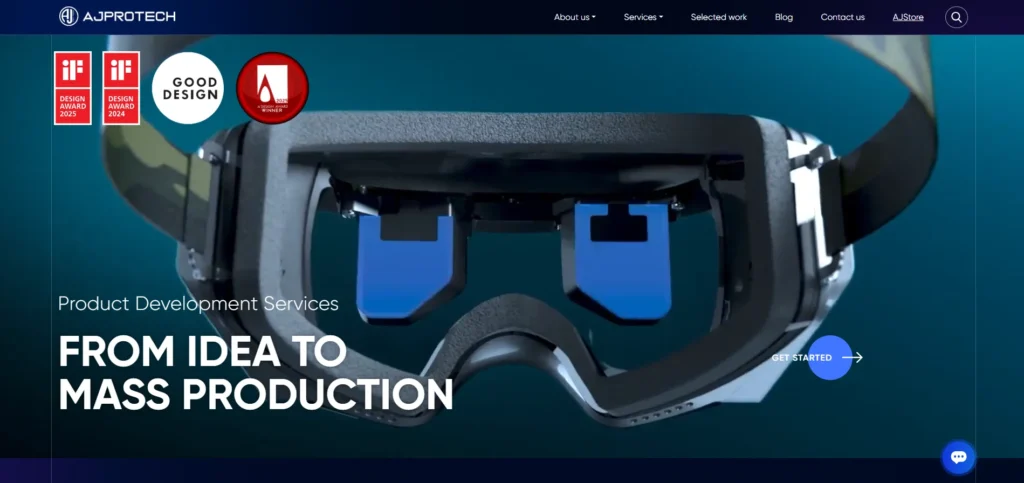The image size is (1024, 483).
Task: Open the blue chat bubble widget
Action: coord(958,457)
